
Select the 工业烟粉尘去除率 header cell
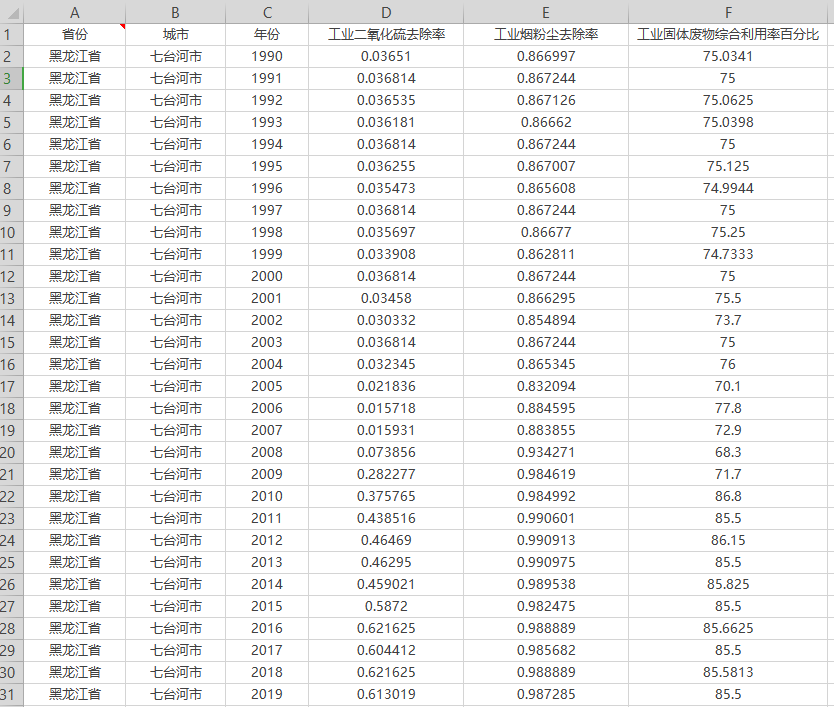546,34
